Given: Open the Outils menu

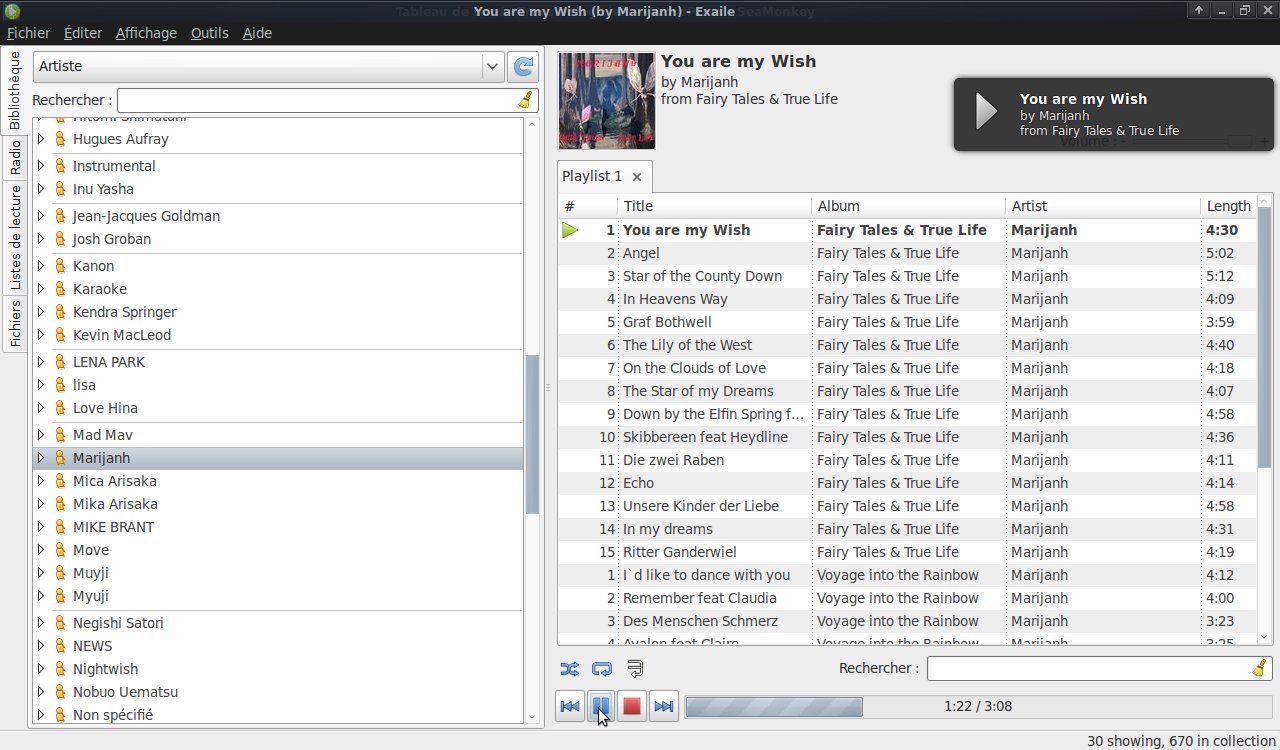Looking at the screenshot, I should [209, 33].
